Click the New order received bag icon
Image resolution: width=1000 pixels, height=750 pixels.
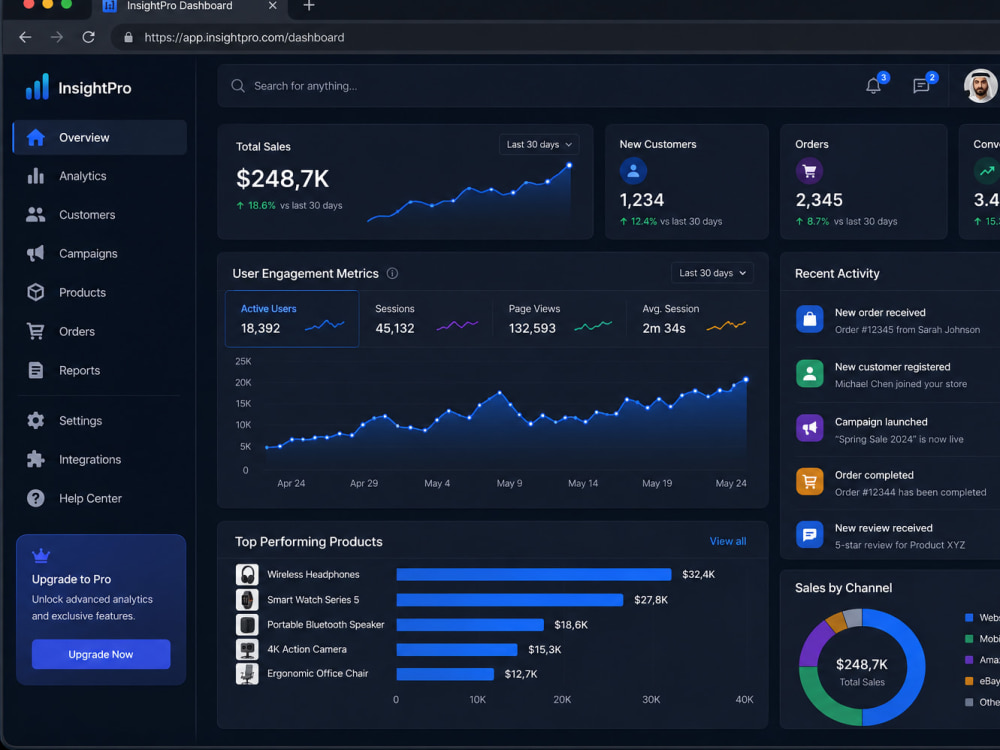click(809, 319)
